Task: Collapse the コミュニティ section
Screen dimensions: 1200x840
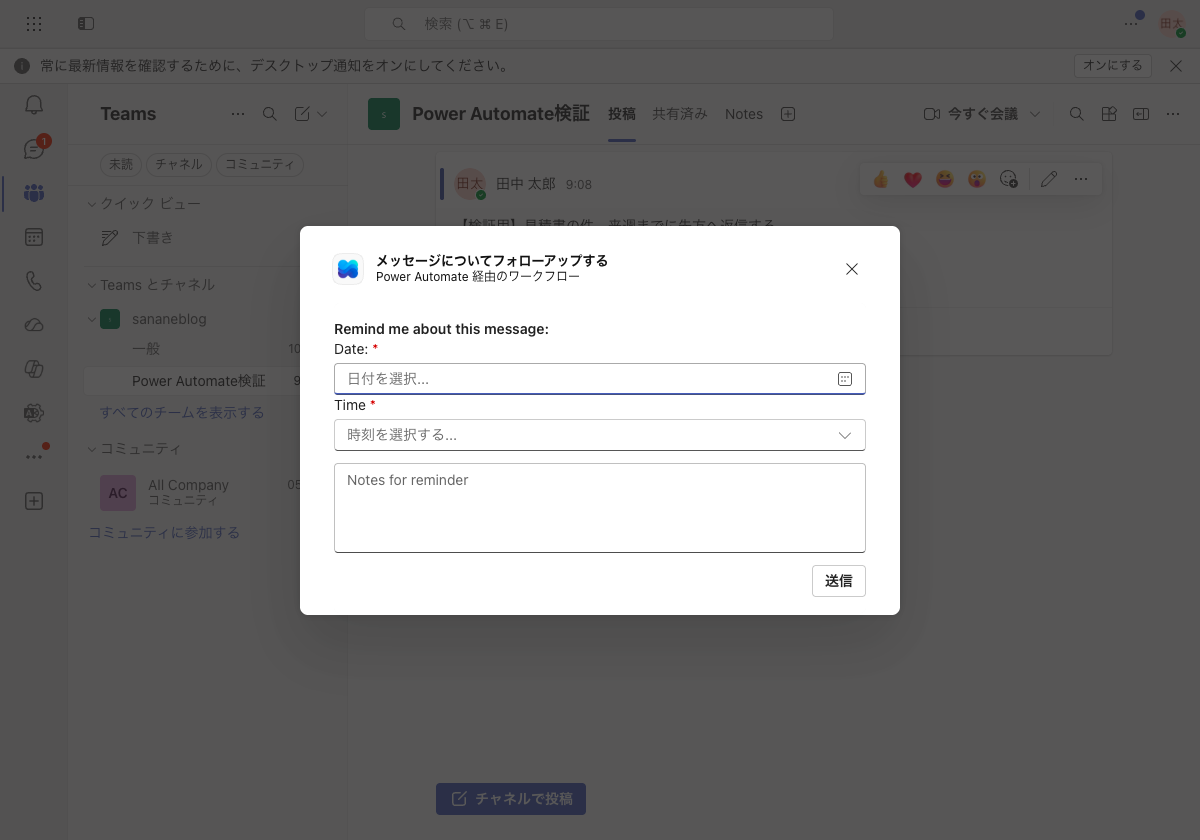Action: click(x=92, y=449)
